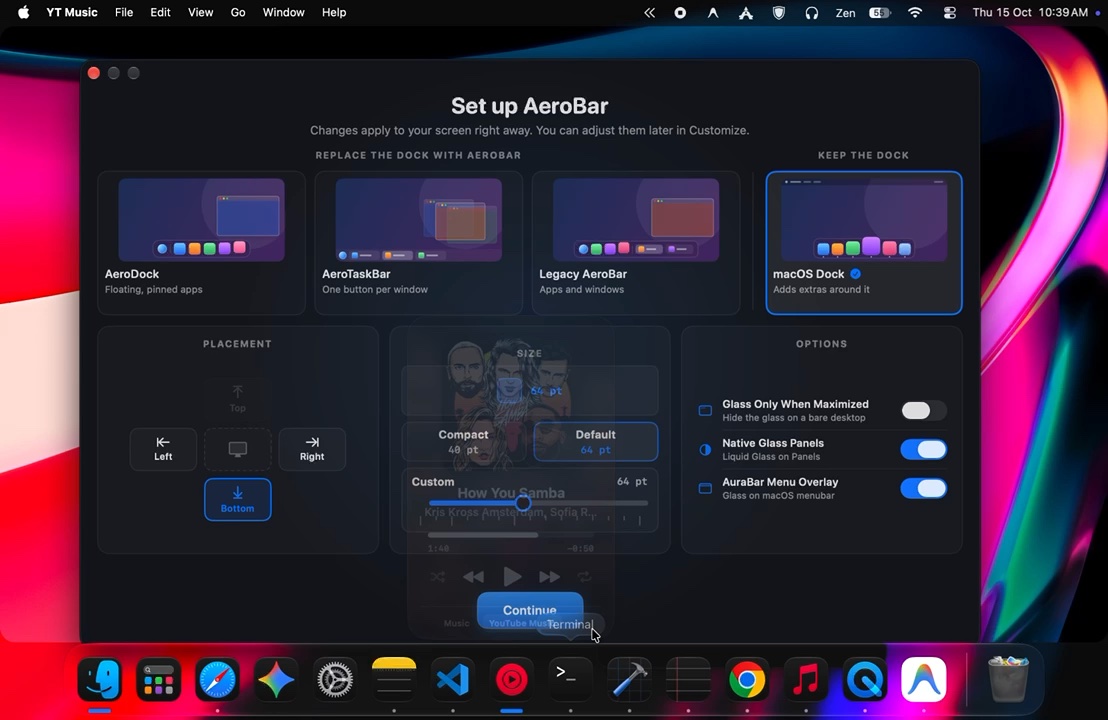Image resolution: width=1108 pixels, height=720 pixels.
Task: Select the Left placement option
Action: (x=163, y=449)
